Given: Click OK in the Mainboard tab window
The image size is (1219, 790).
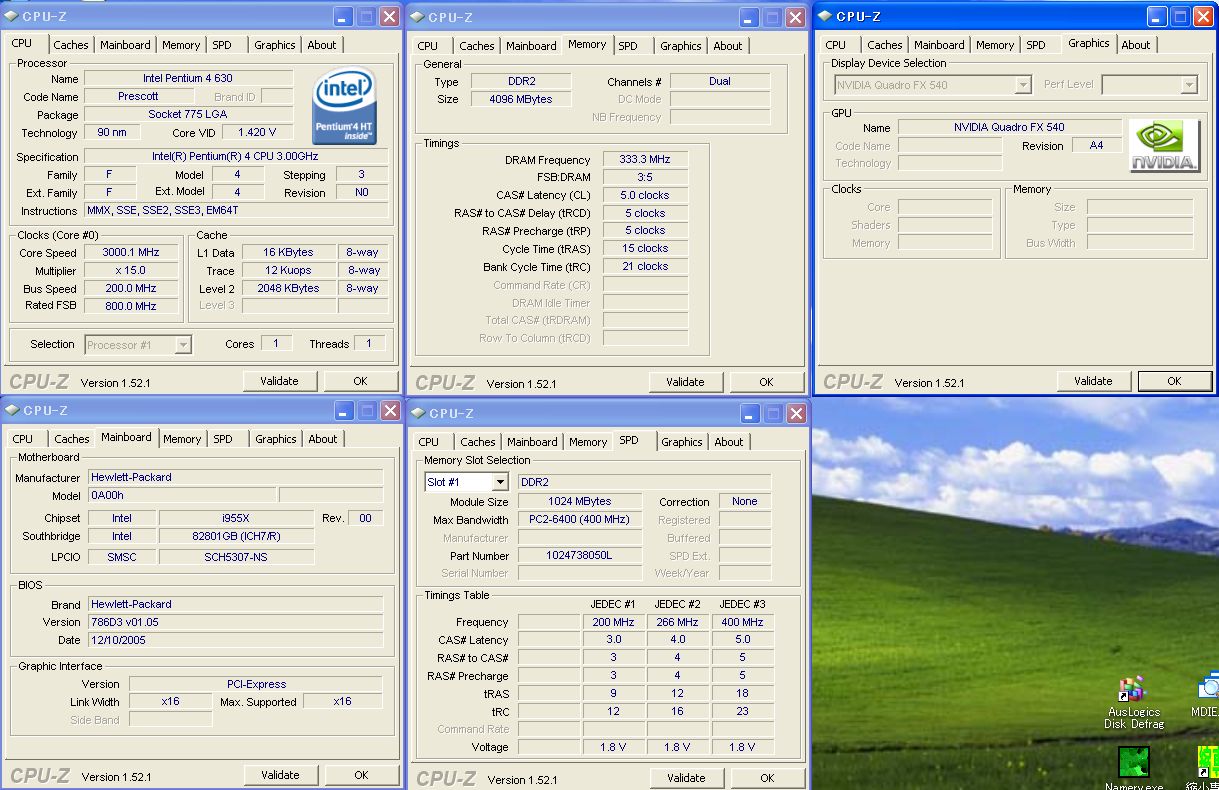Looking at the screenshot, I should (361, 775).
